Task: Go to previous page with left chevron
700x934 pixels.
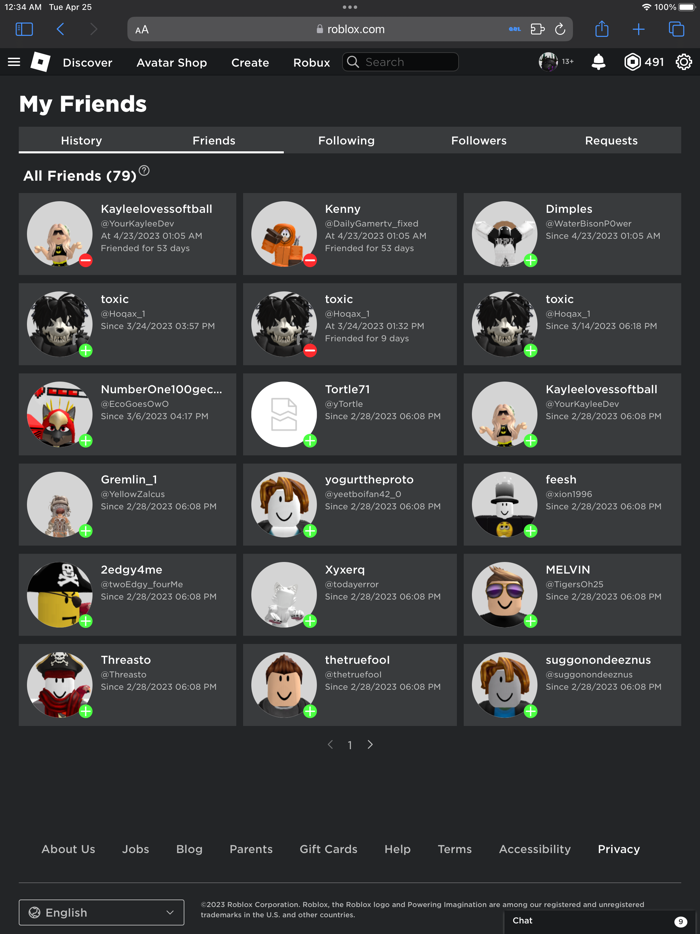Action: (x=330, y=745)
